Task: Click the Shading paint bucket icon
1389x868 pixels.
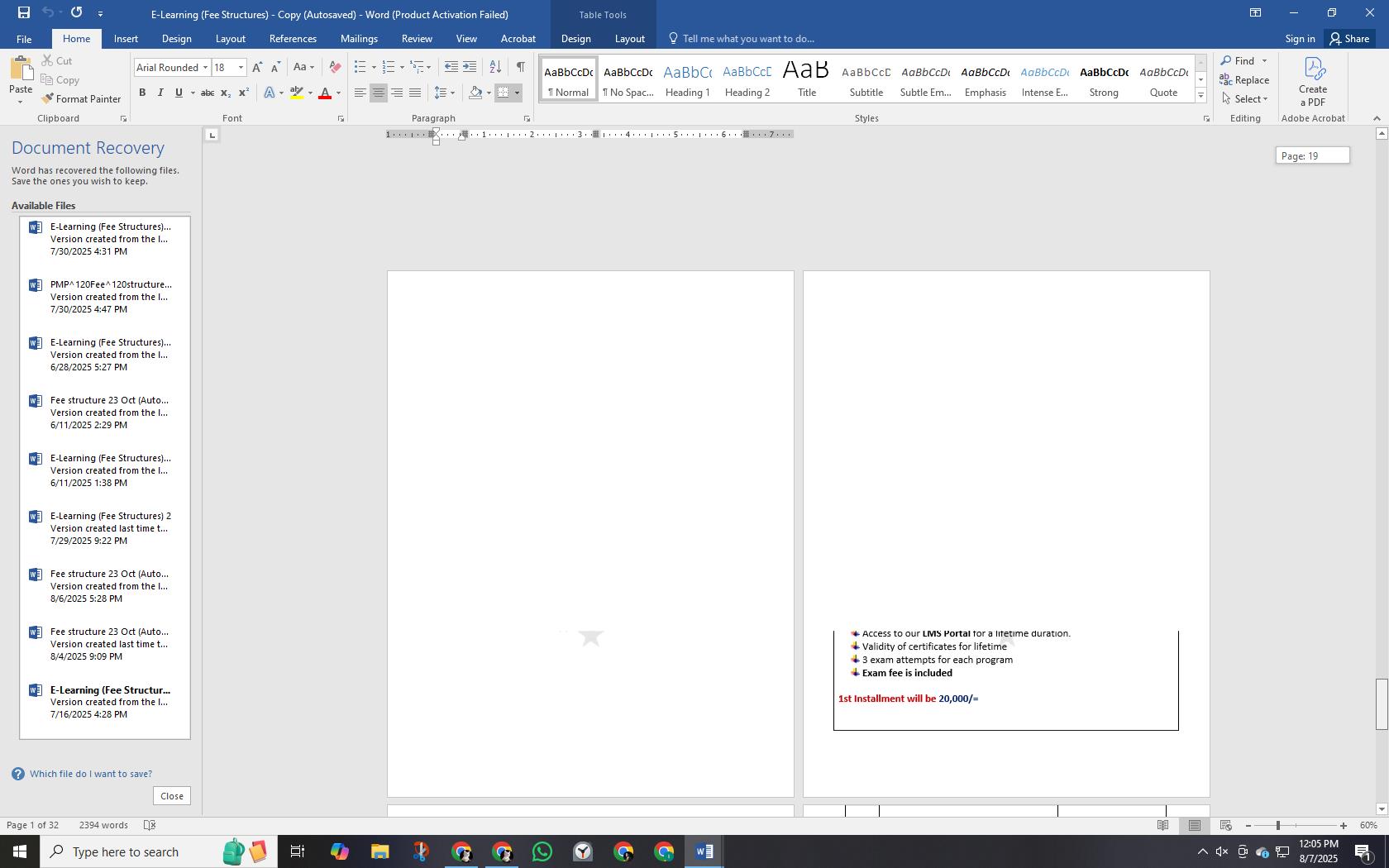Action: [x=475, y=93]
